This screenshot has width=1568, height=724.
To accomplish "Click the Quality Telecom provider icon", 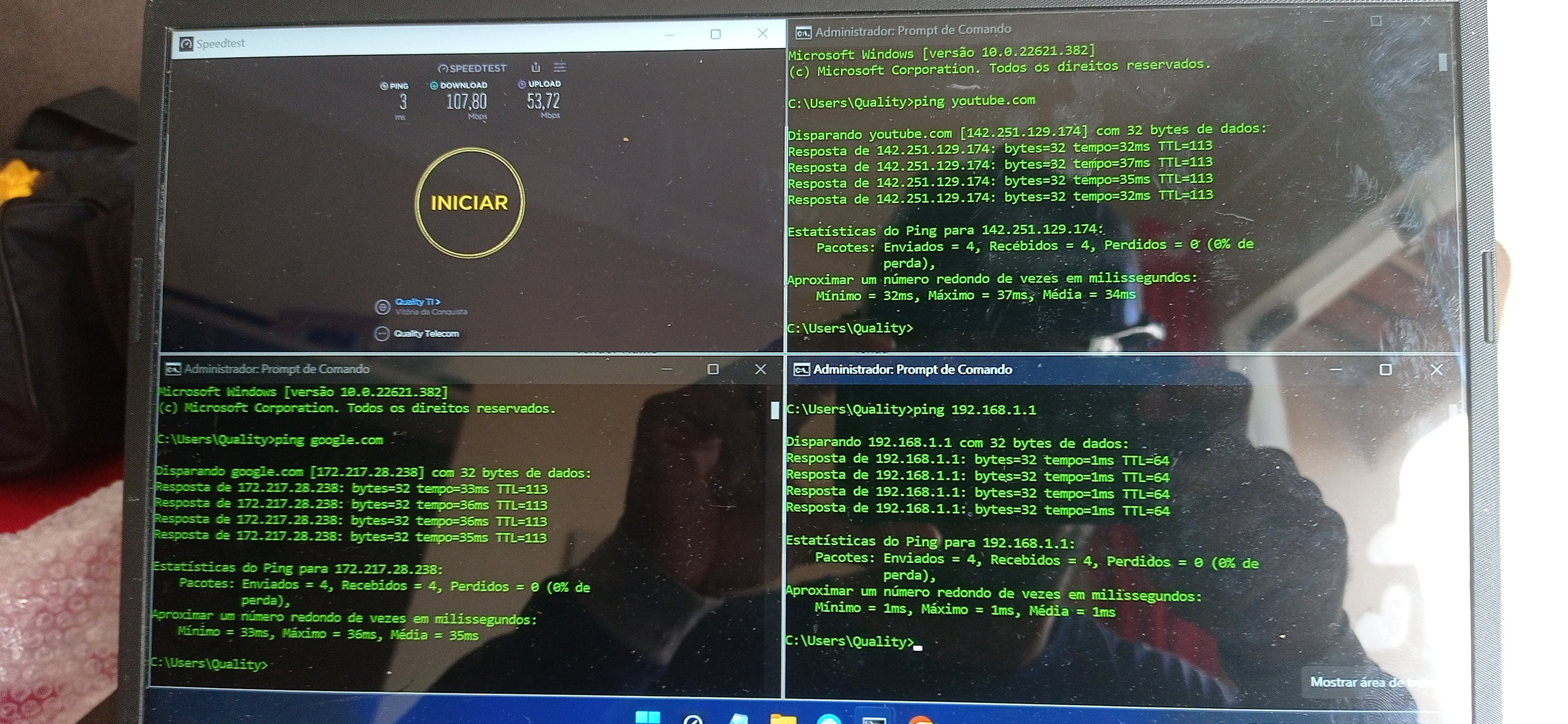I will 382,333.
